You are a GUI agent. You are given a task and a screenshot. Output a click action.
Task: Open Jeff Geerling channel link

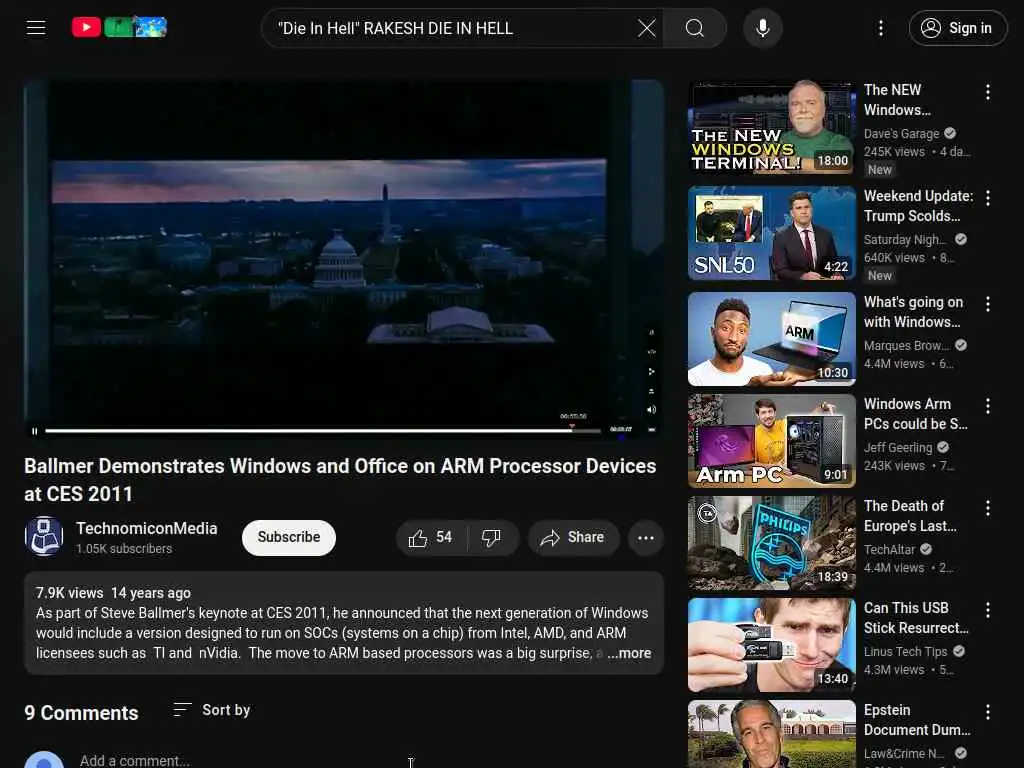click(898, 447)
